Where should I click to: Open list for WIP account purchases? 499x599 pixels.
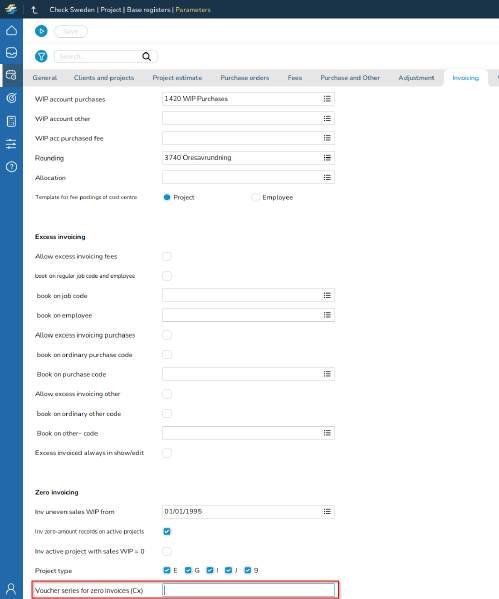327,99
